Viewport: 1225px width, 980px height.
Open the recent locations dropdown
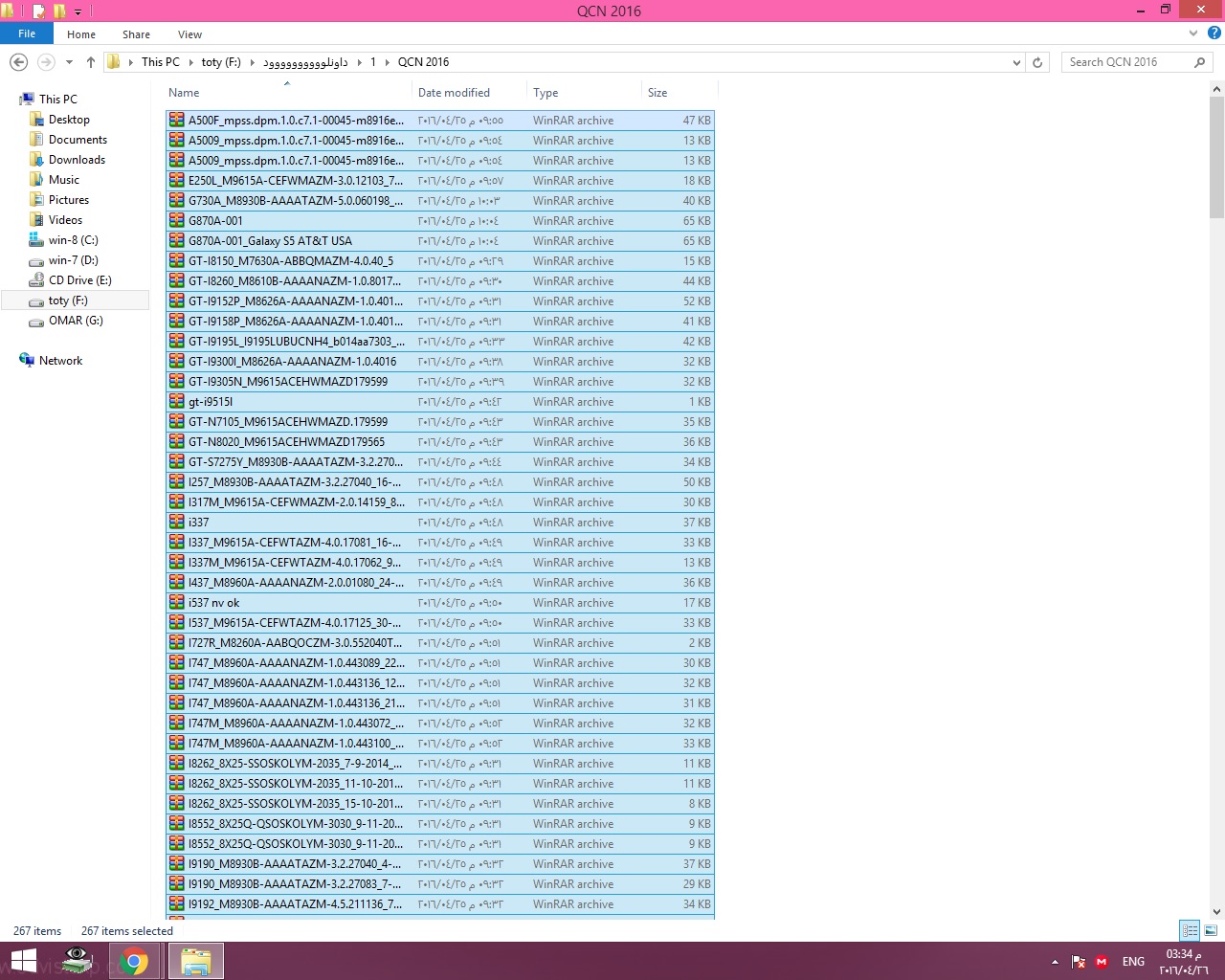[69, 62]
